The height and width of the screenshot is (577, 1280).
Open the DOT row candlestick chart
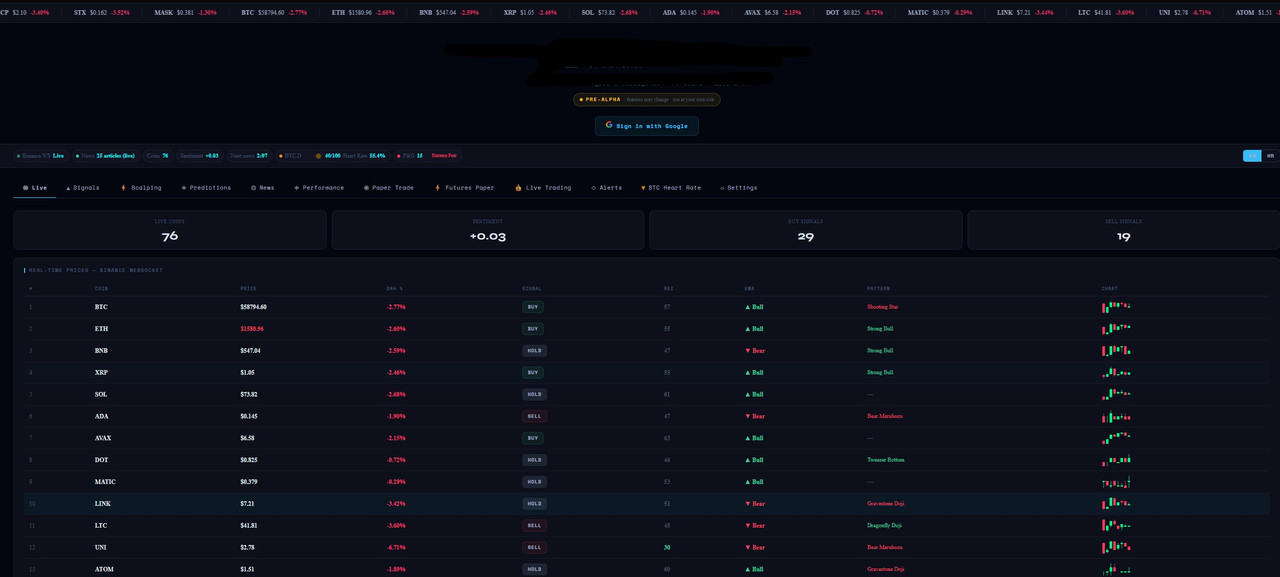(x=1117, y=460)
